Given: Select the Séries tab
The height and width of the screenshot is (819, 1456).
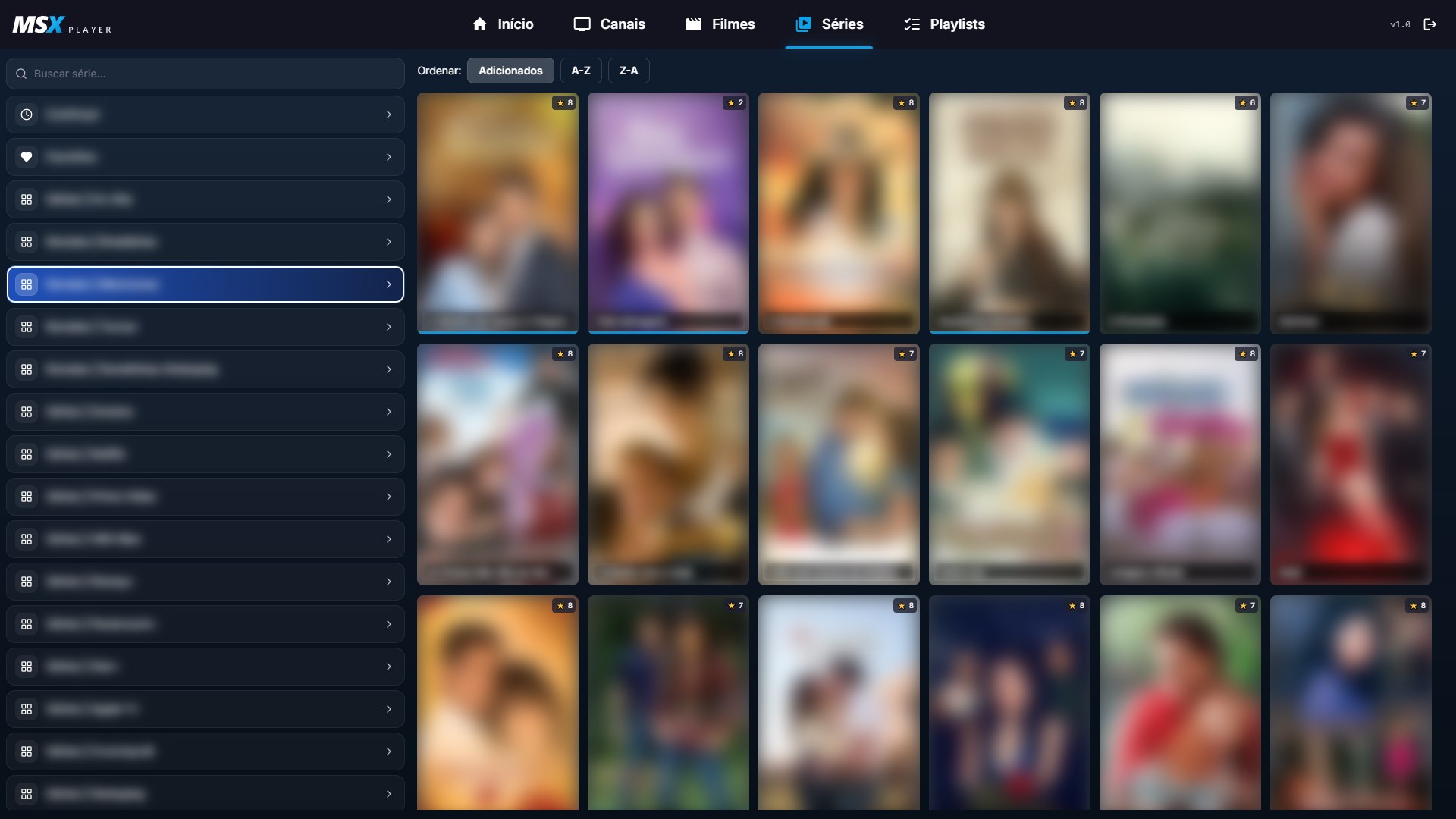Looking at the screenshot, I should 829,24.
